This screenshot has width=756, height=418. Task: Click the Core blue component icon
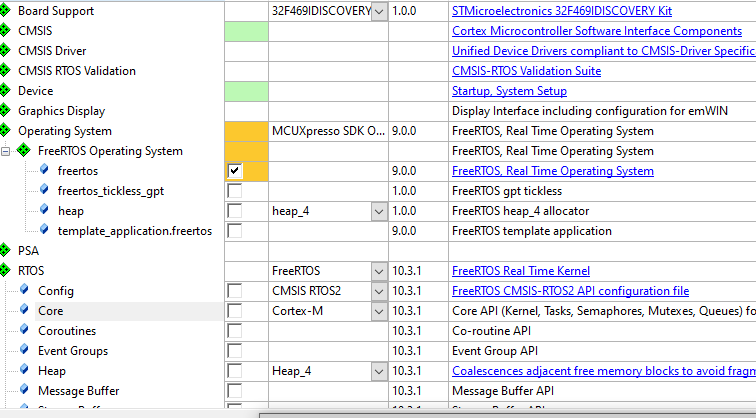click(24, 310)
